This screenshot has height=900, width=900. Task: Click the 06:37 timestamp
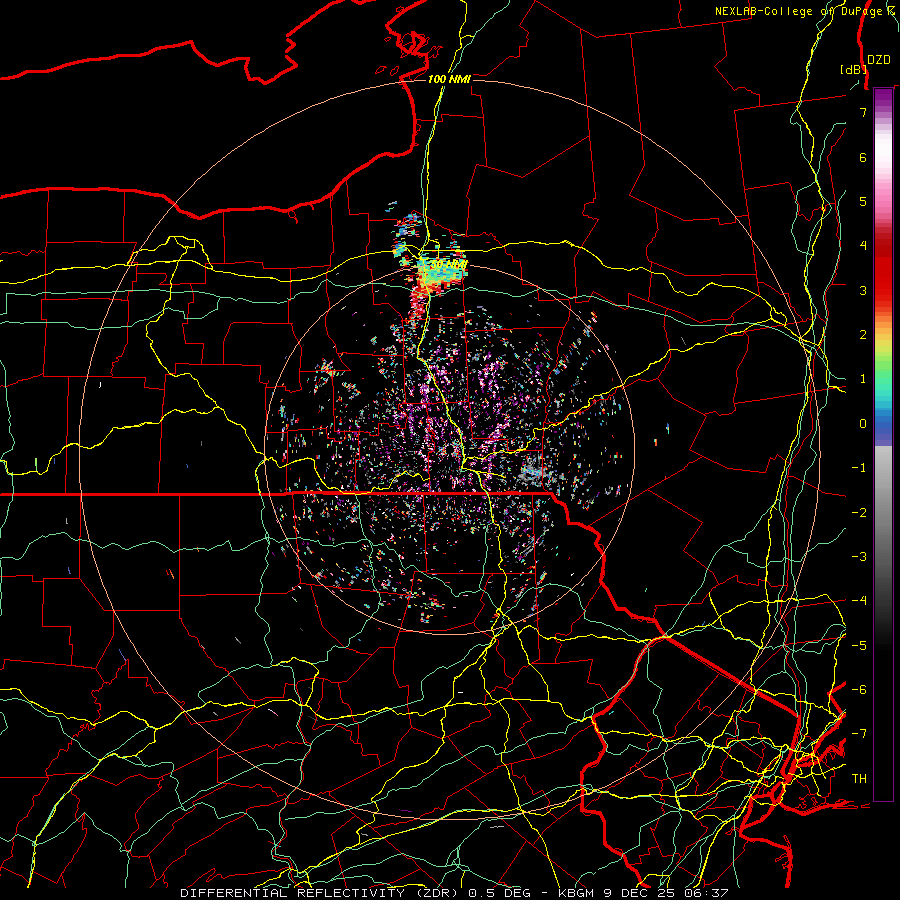coord(706,893)
